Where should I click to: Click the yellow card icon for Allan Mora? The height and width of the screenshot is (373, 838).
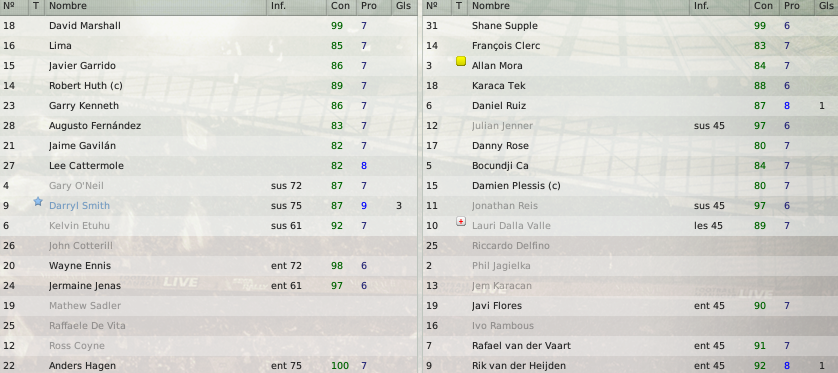(x=461, y=61)
